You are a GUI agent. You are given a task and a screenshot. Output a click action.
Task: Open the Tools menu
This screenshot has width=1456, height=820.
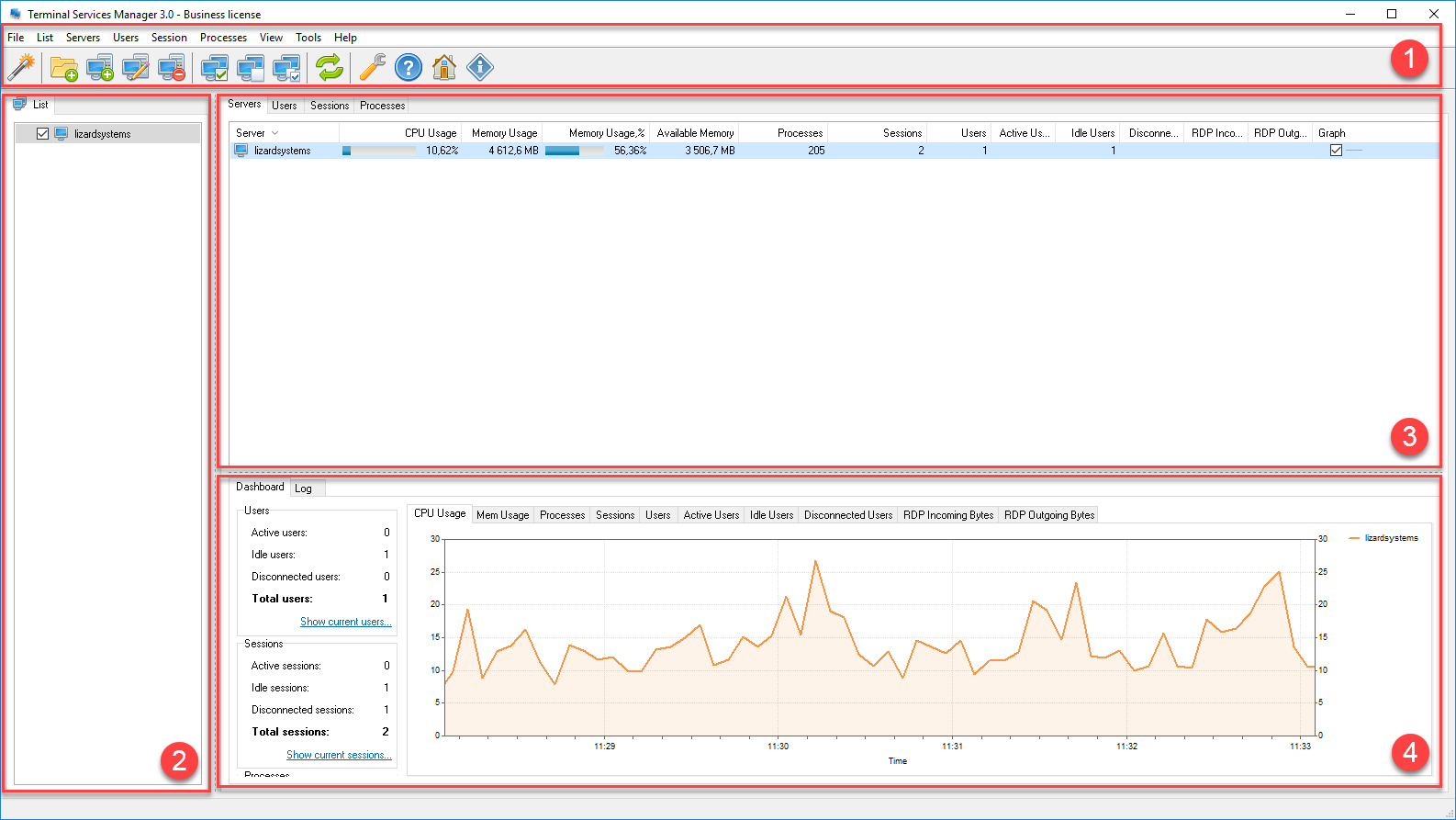tap(308, 38)
